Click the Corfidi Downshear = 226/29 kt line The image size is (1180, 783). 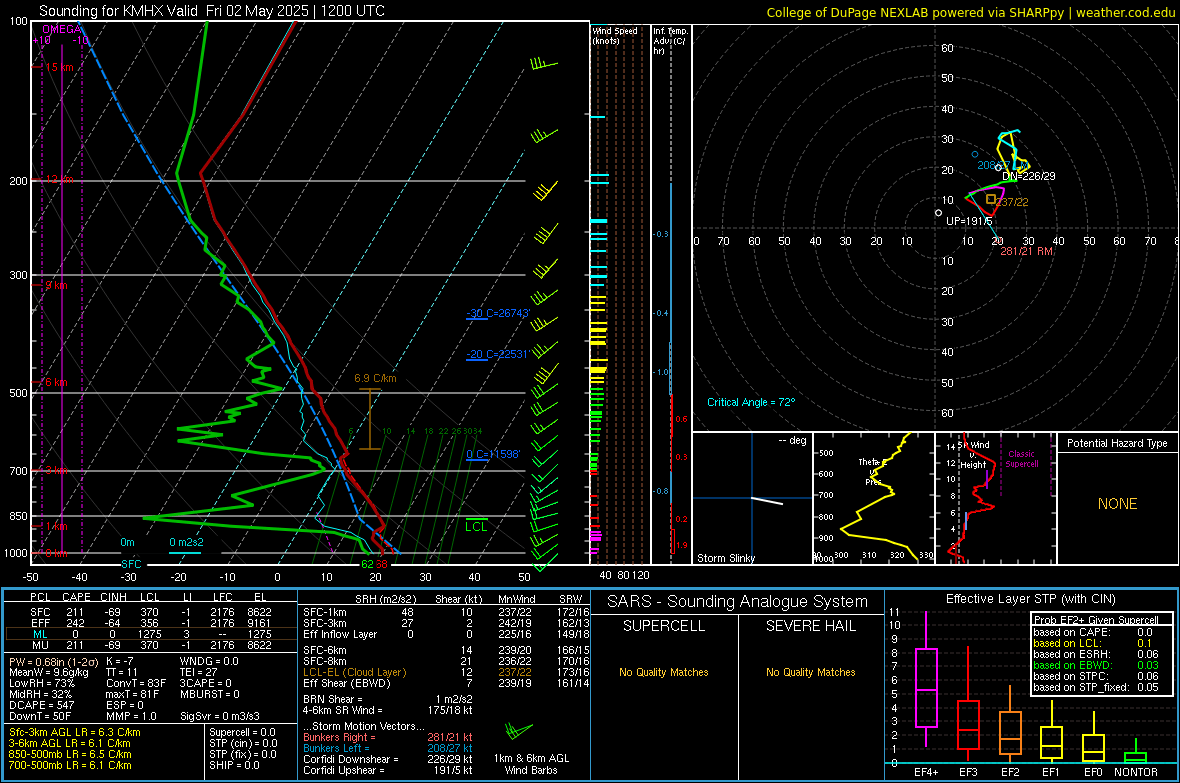(388, 759)
